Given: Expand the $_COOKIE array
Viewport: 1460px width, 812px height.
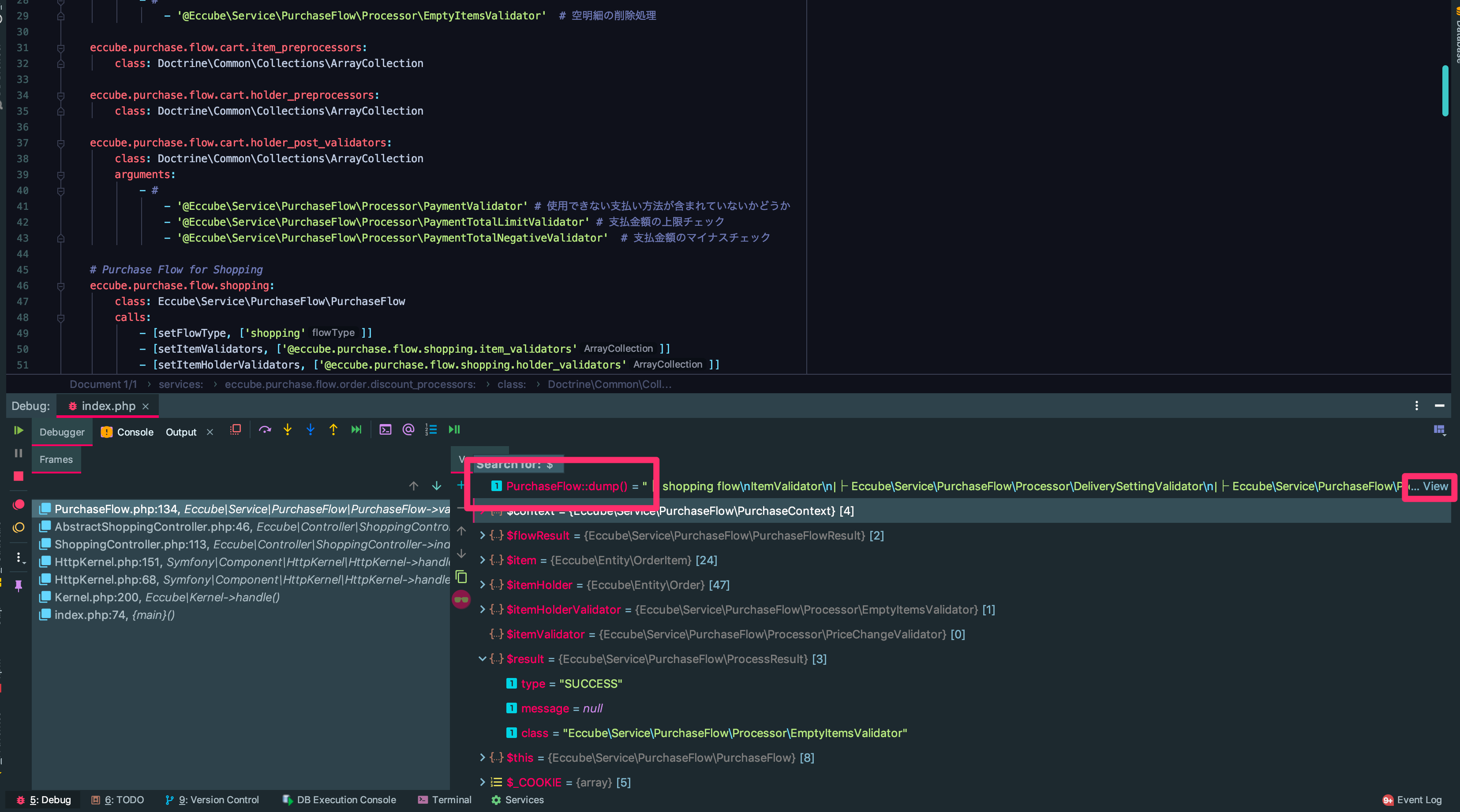Looking at the screenshot, I should pos(482,782).
